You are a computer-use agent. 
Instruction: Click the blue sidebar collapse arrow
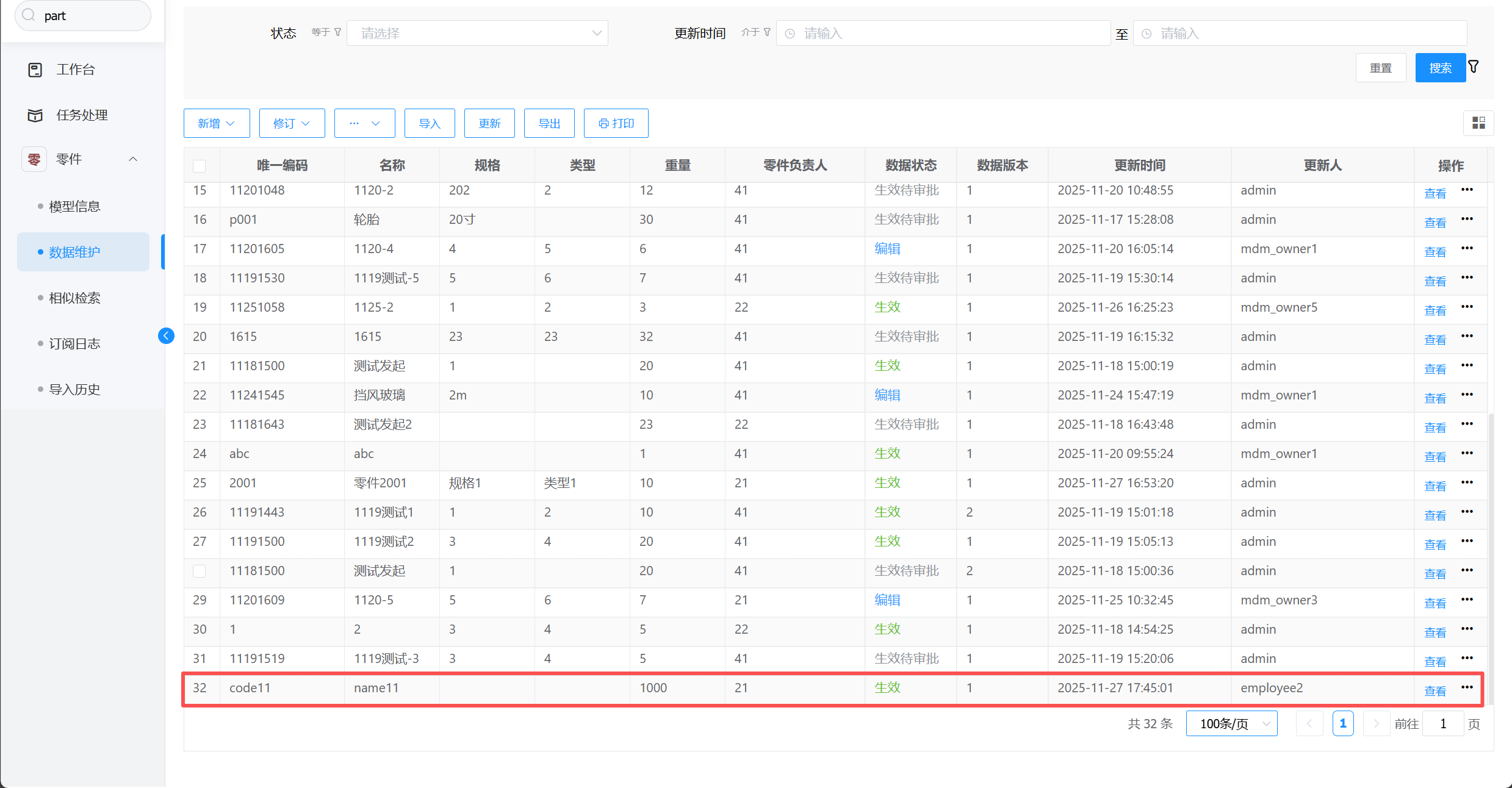(x=166, y=335)
